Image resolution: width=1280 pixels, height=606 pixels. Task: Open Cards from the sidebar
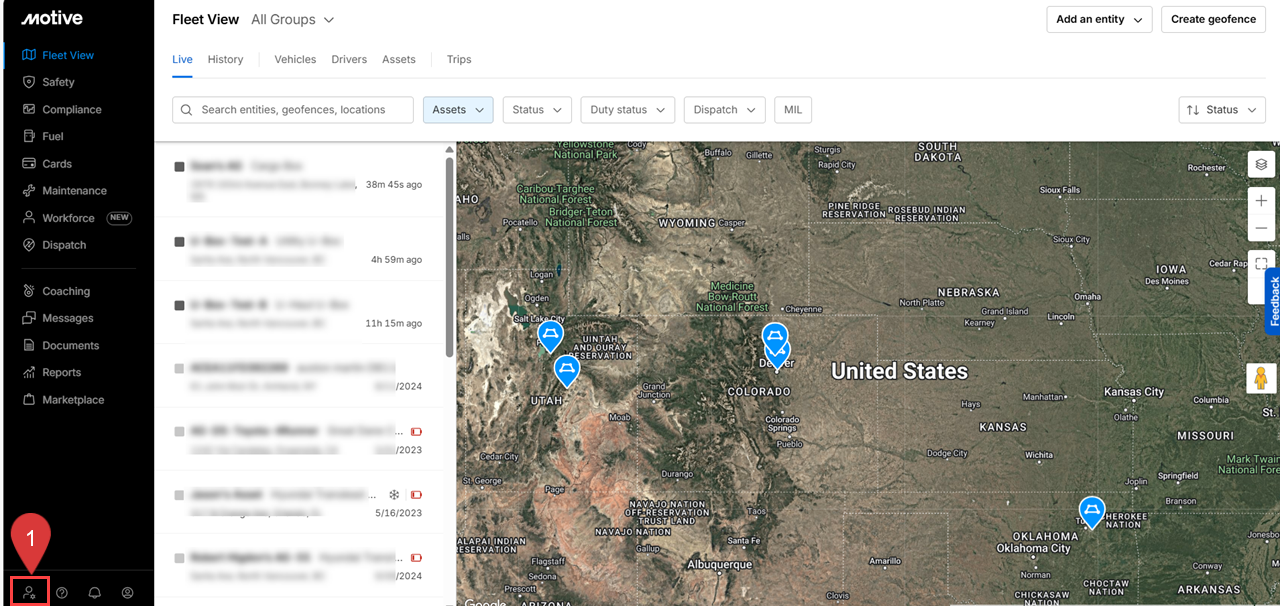(56, 163)
